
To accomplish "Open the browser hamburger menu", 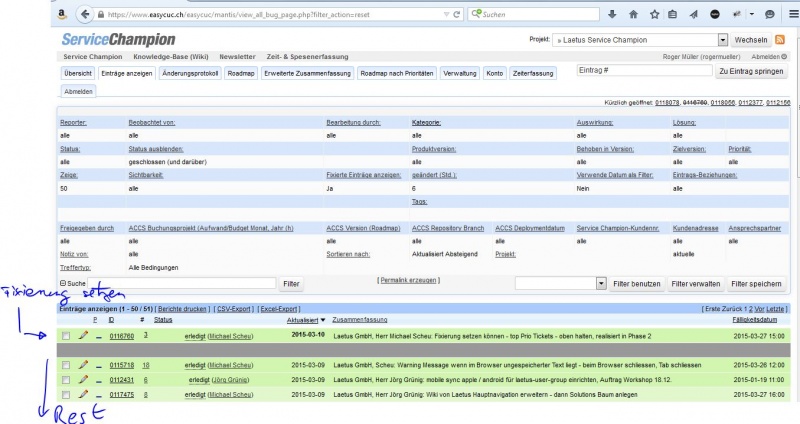I will click(794, 14).
